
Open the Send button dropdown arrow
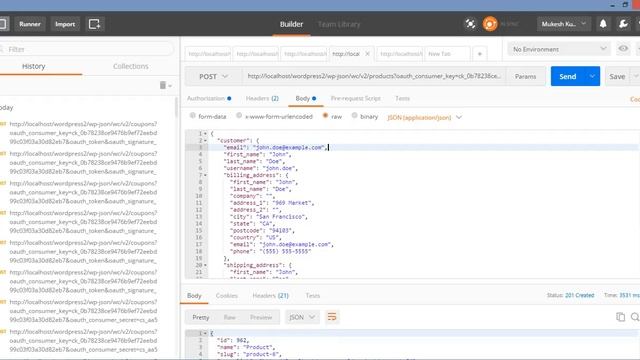click(x=592, y=76)
